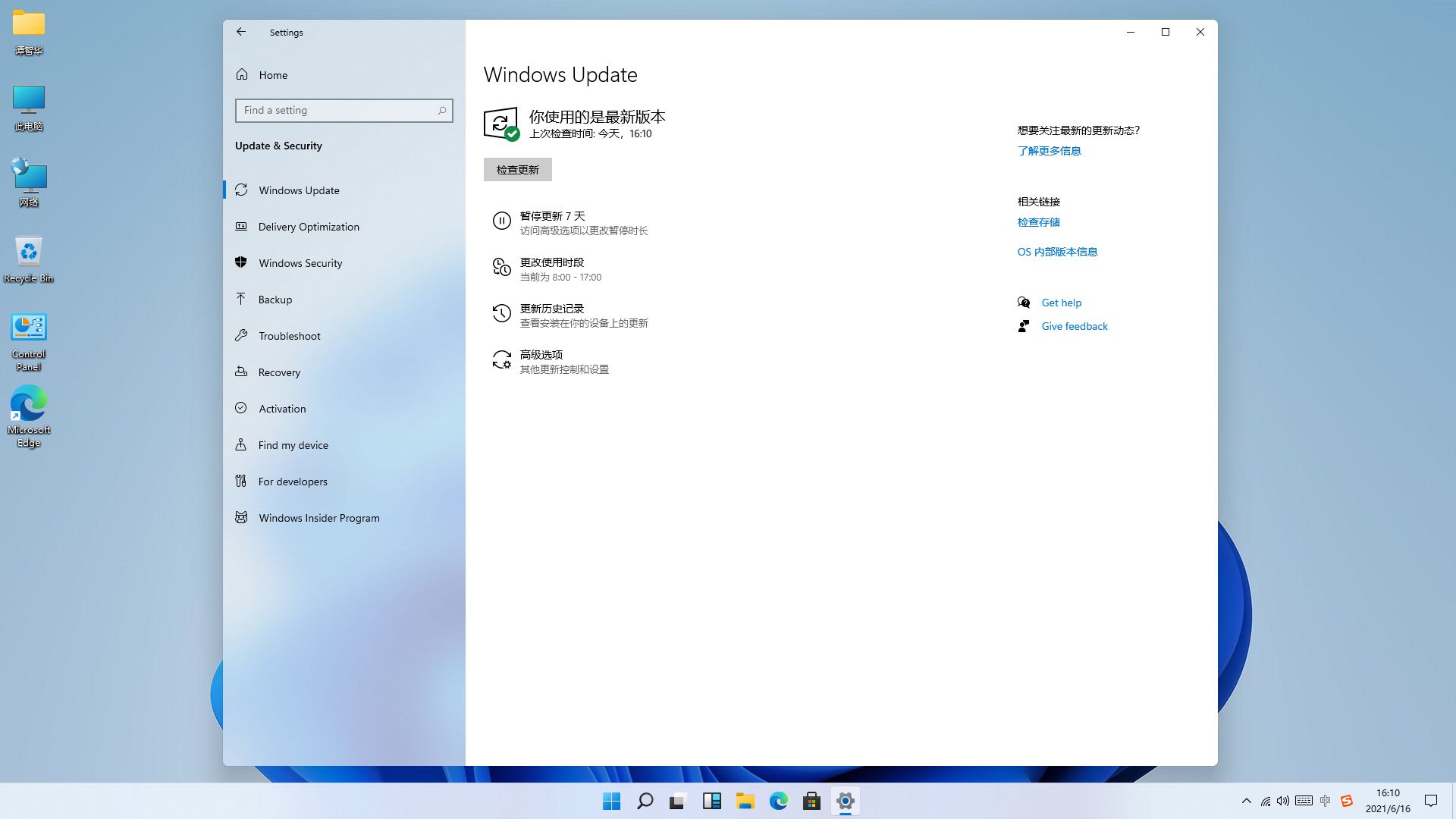Screen dimensions: 1456x819
Task: Show hidden system tray icons
Action: 1246,801
